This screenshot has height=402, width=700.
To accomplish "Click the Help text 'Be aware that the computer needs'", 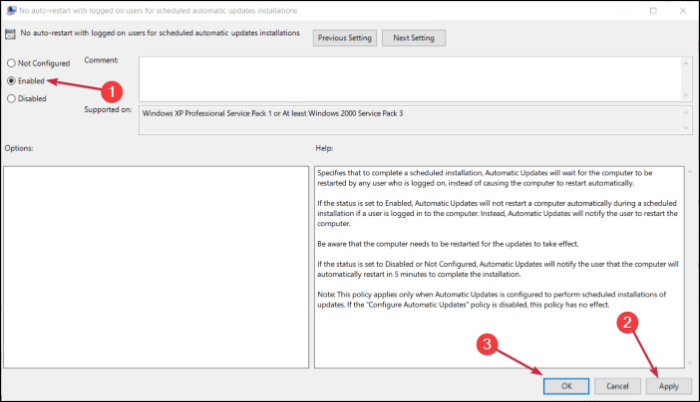I will click(448, 244).
